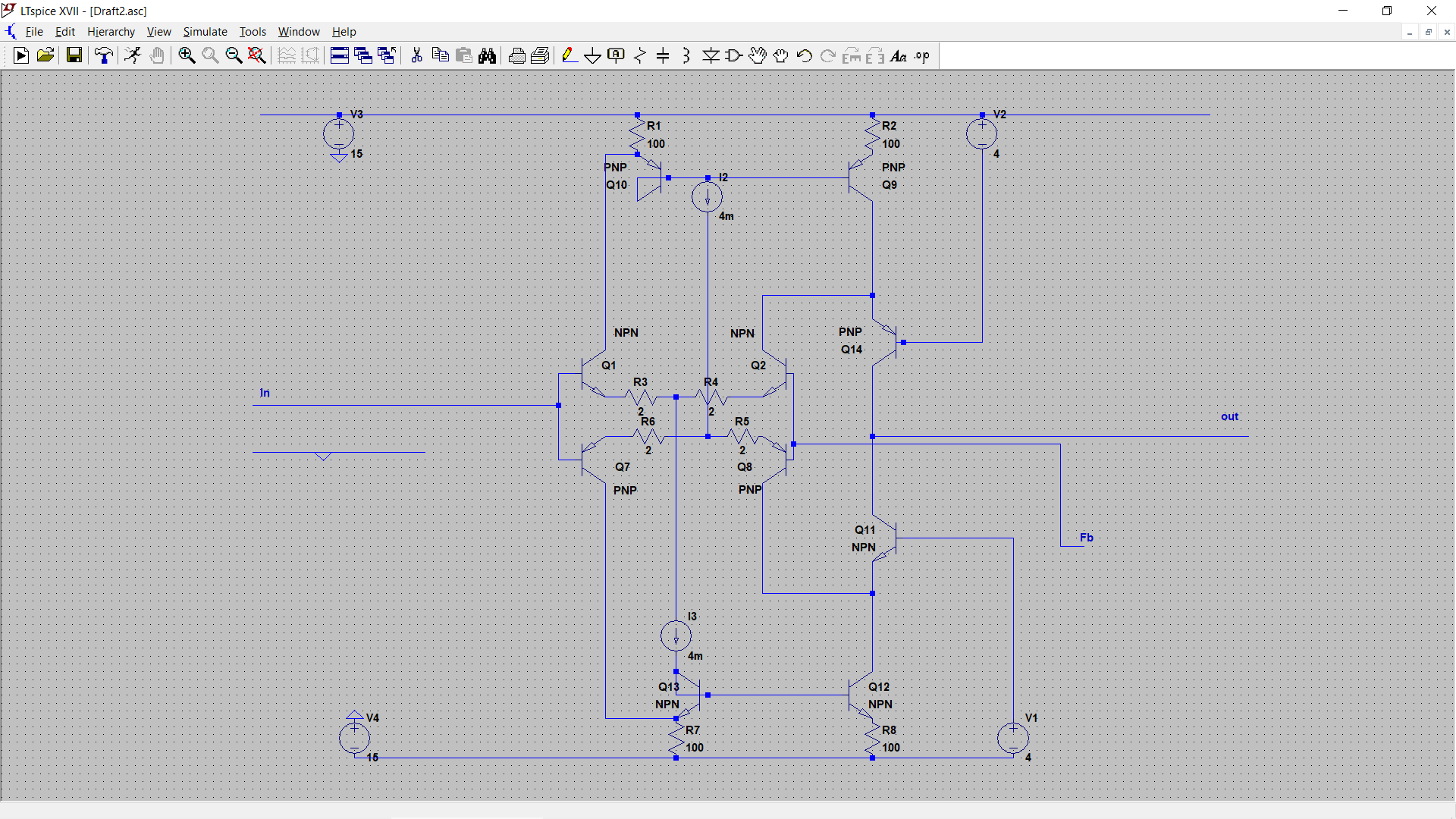Image resolution: width=1456 pixels, height=819 pixels.
Task: Open the Simulate menu
Action: 205,32
